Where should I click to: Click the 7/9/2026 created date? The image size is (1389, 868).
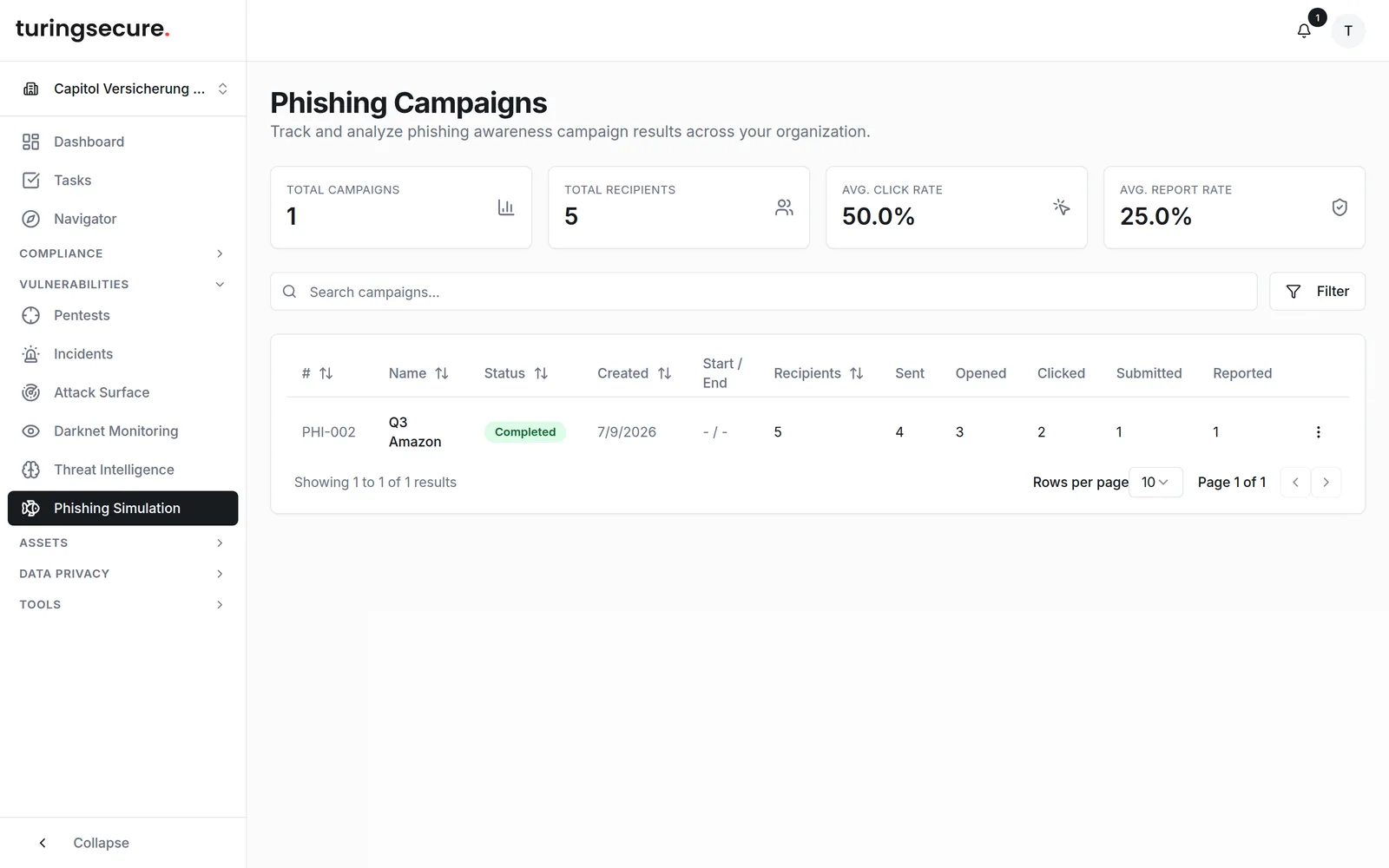click(x=627, y=432)
